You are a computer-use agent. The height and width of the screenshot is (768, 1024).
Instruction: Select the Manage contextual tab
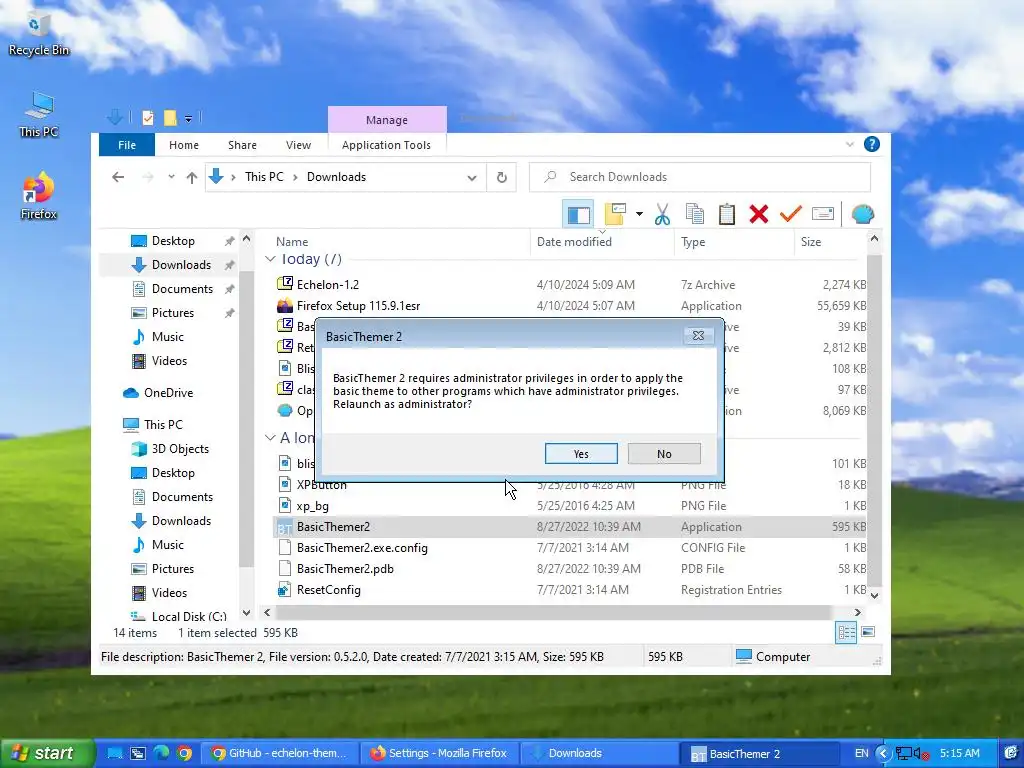point(387,120)
